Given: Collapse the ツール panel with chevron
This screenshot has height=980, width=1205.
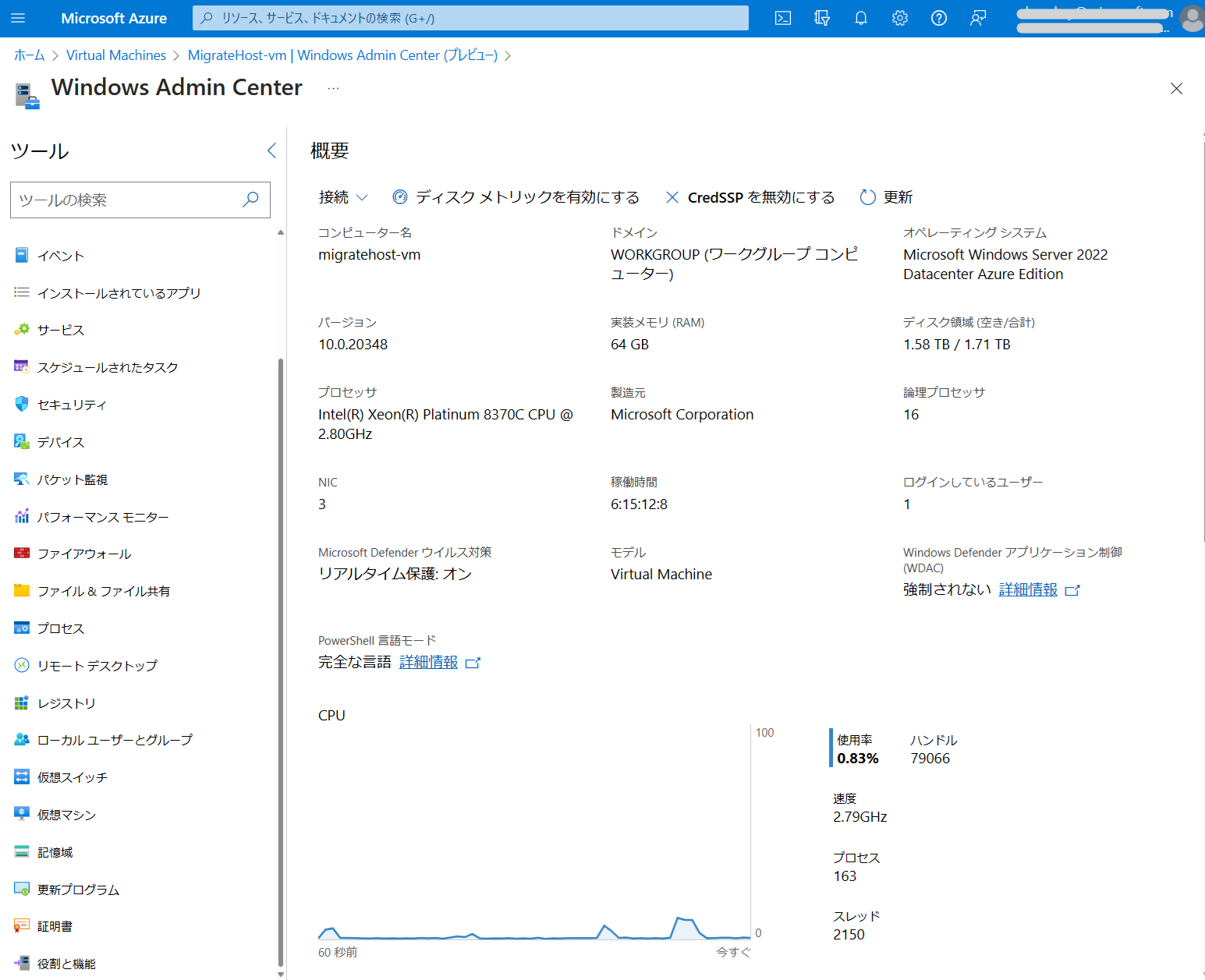Looking at the screenshot, I should (271, 150).
